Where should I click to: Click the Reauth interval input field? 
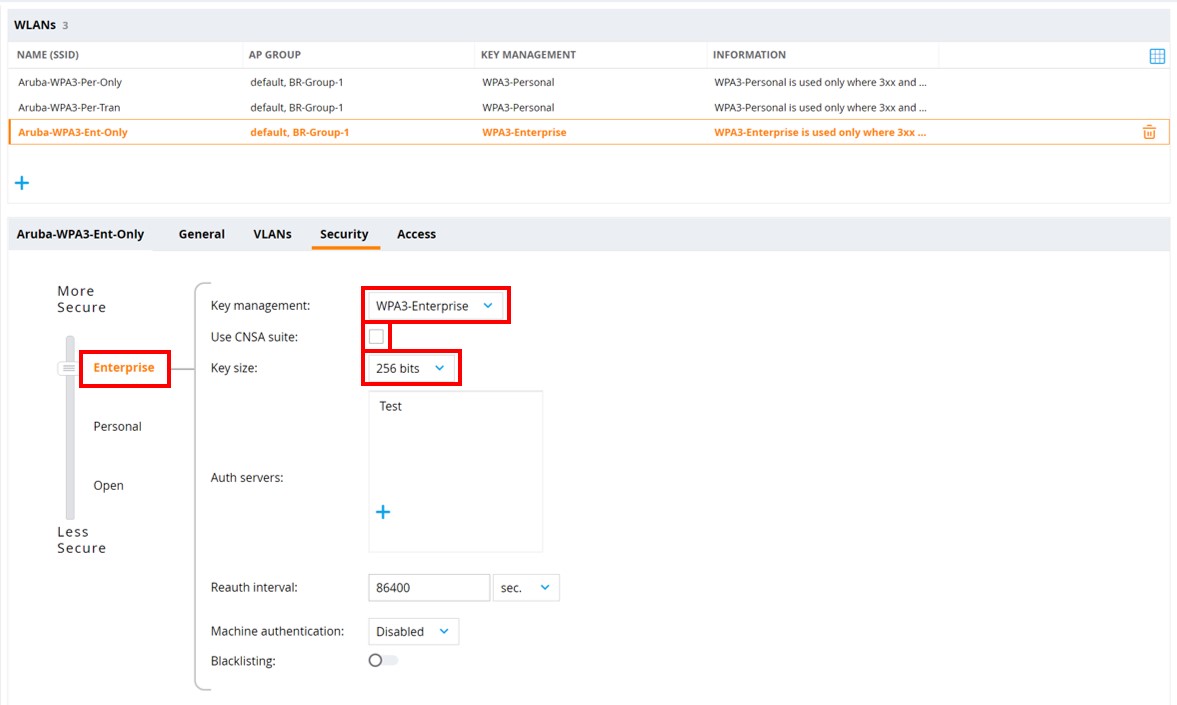click(x=429, y=588)
